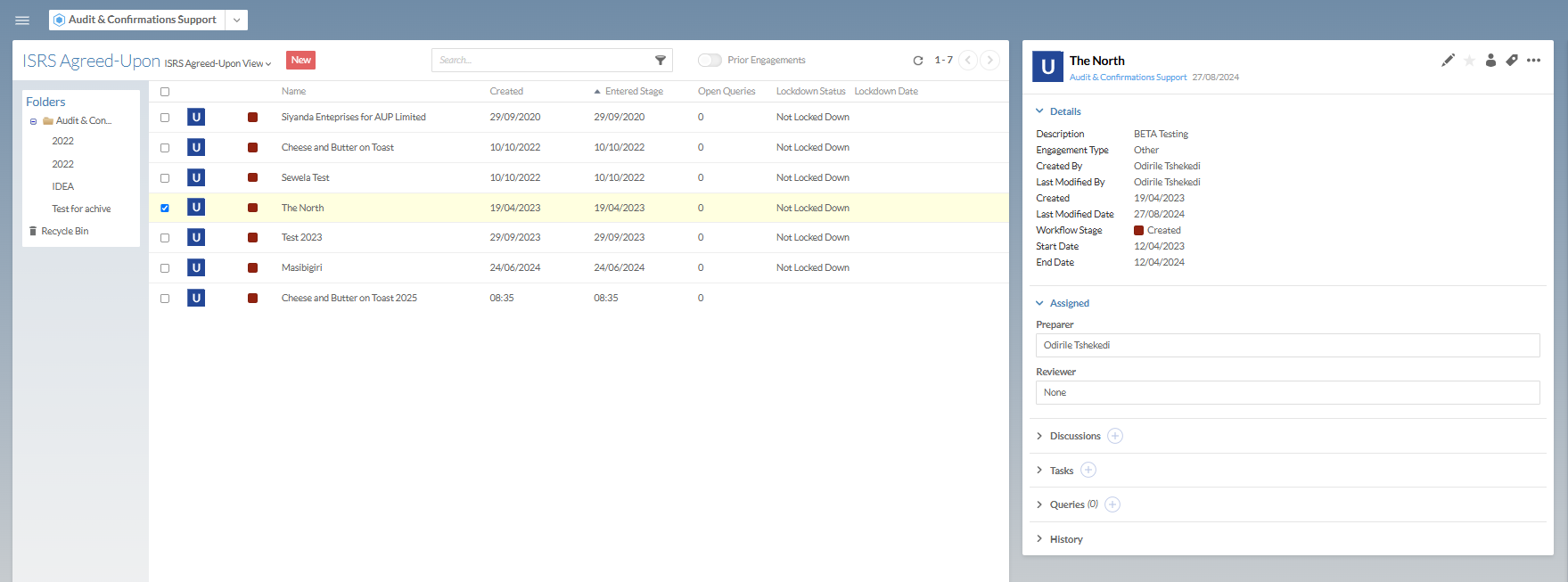Sort by Lockdown Status column header
The width and height of the screenshot is (1568, 582).
[x=810, y=91]
